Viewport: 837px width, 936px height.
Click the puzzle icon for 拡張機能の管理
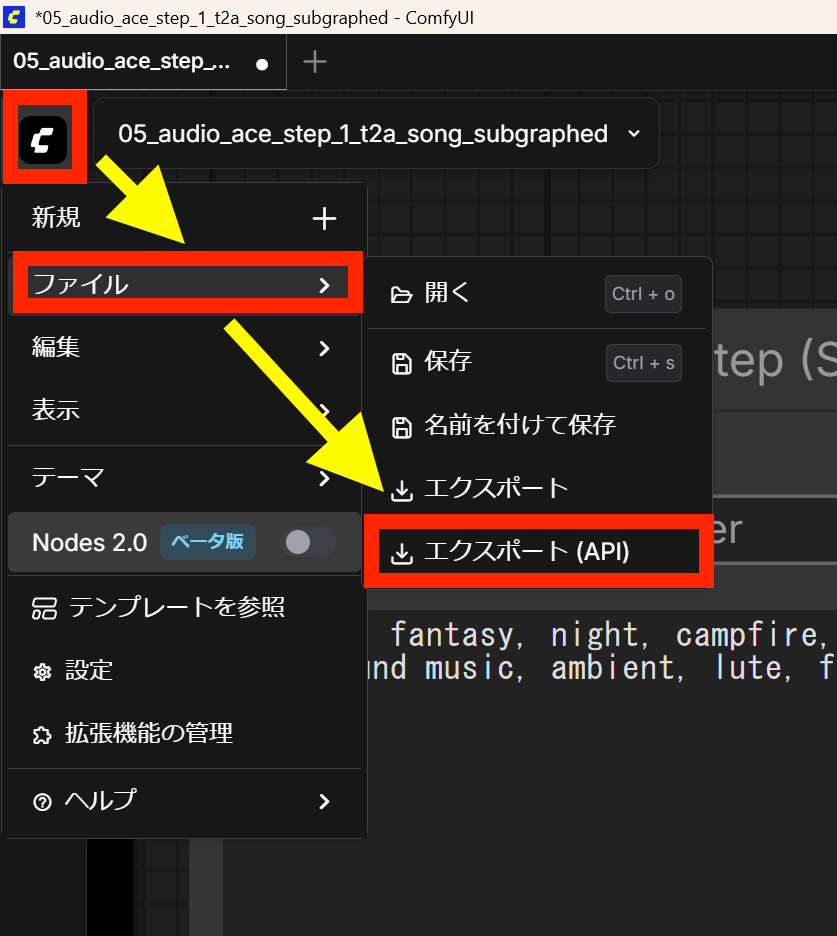point(42,735)
